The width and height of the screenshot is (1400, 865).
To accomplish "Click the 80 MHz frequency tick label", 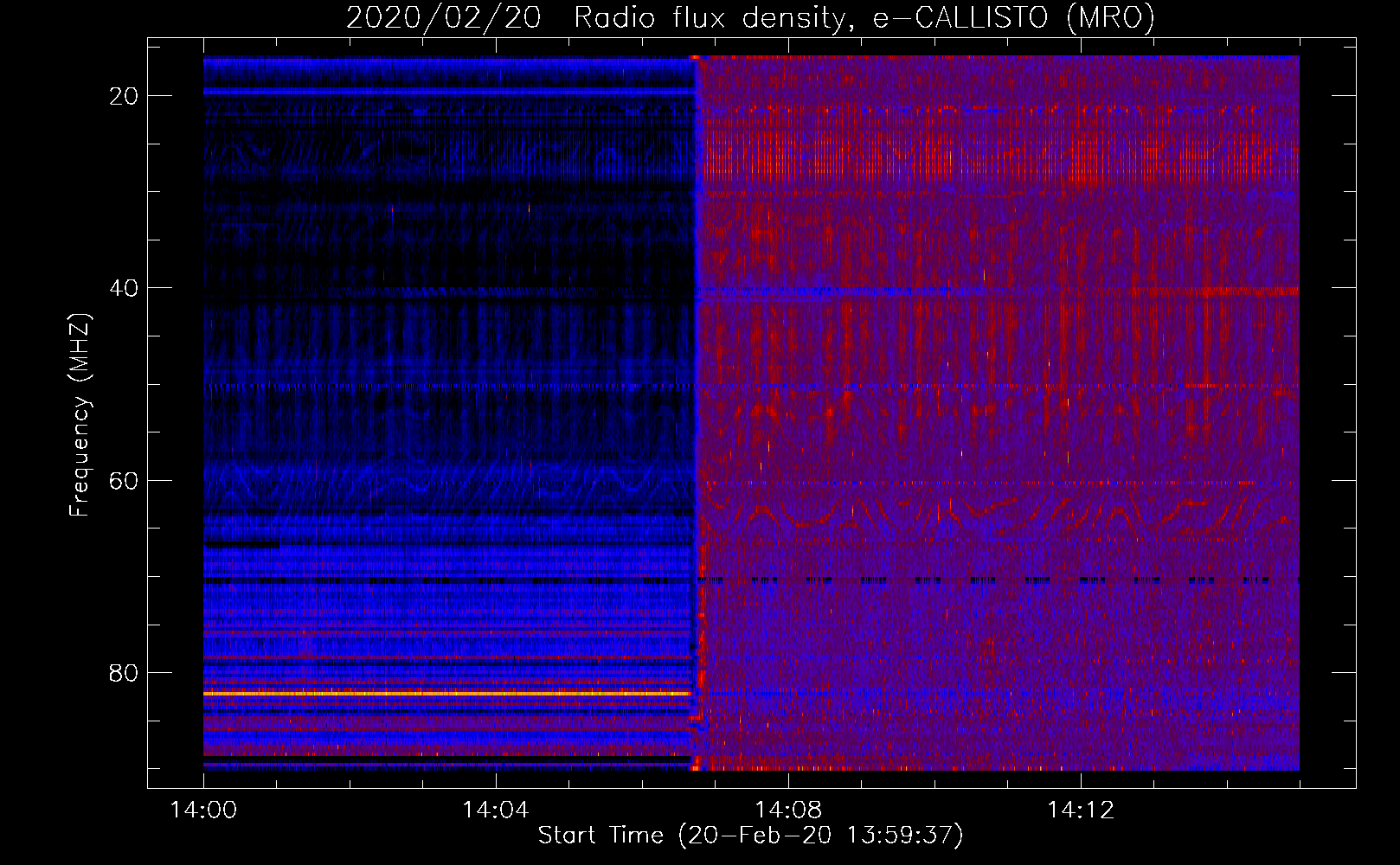I will coord(124,672).
